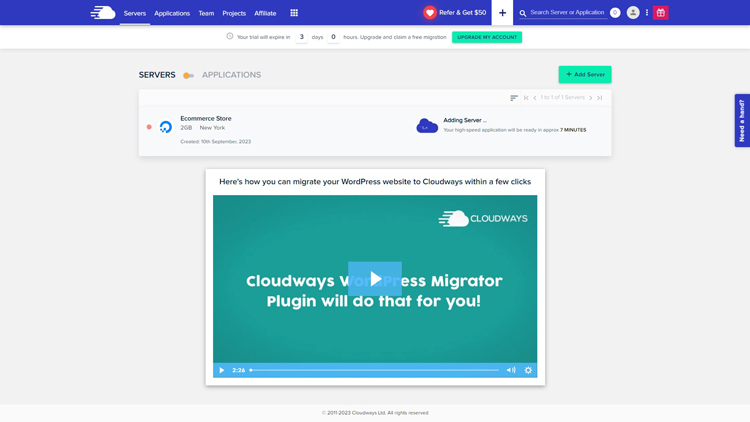
Task: Click the WordPress migration heading text
Action: click(375, 181)
